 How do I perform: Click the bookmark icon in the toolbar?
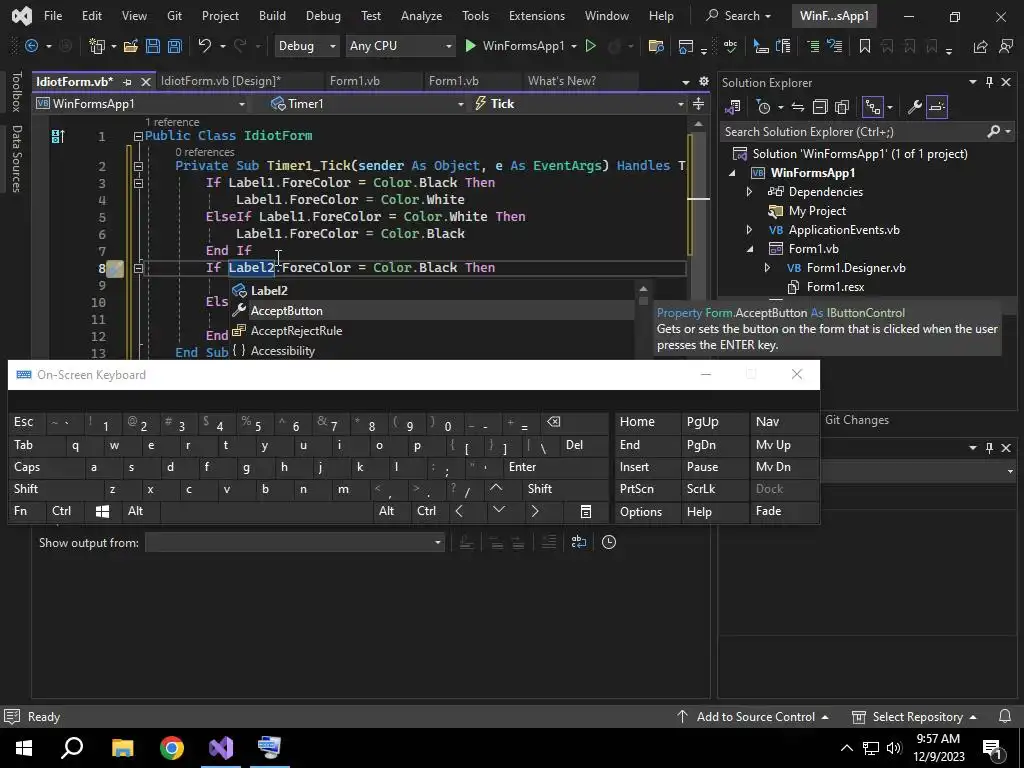point(865,46)
